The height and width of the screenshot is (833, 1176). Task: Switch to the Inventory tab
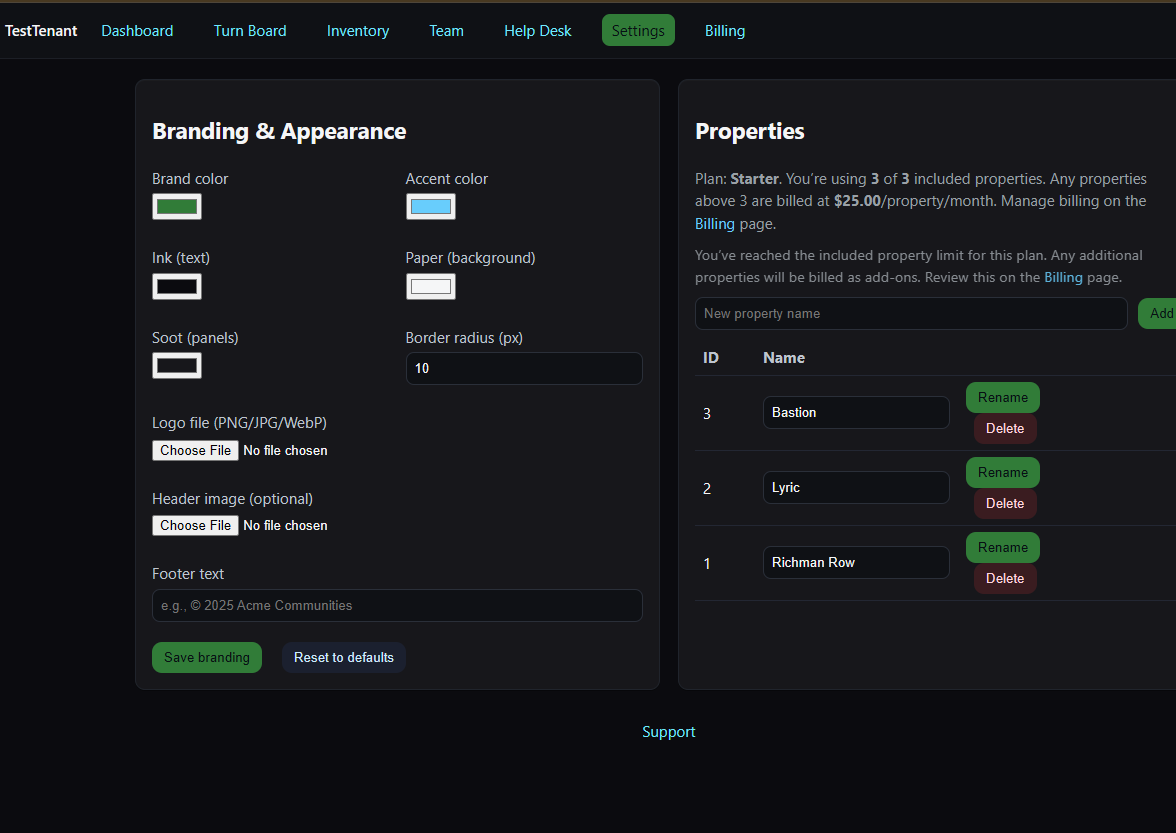(357, 31)
